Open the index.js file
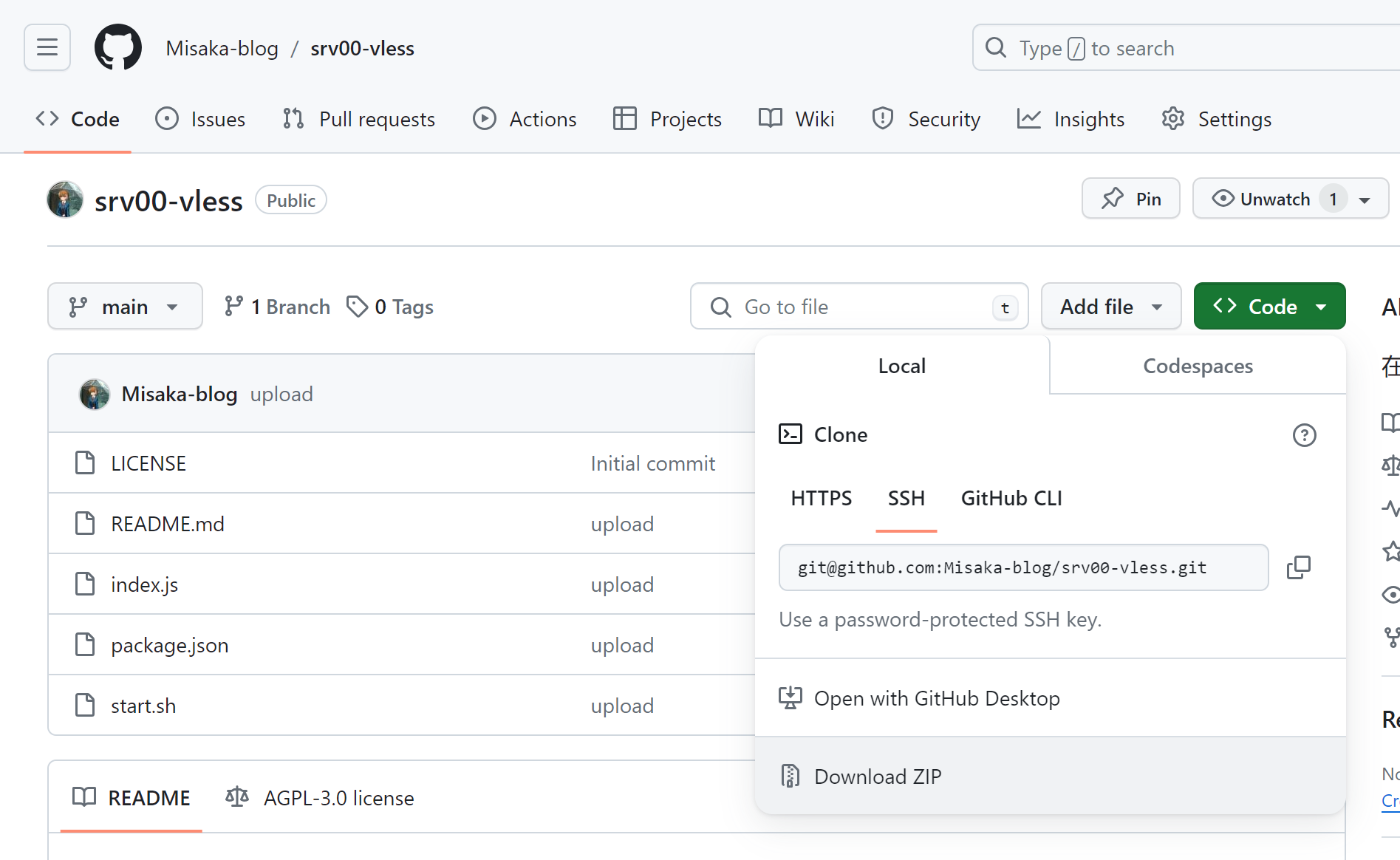1400x860 pixels. (x=144, y=584)
